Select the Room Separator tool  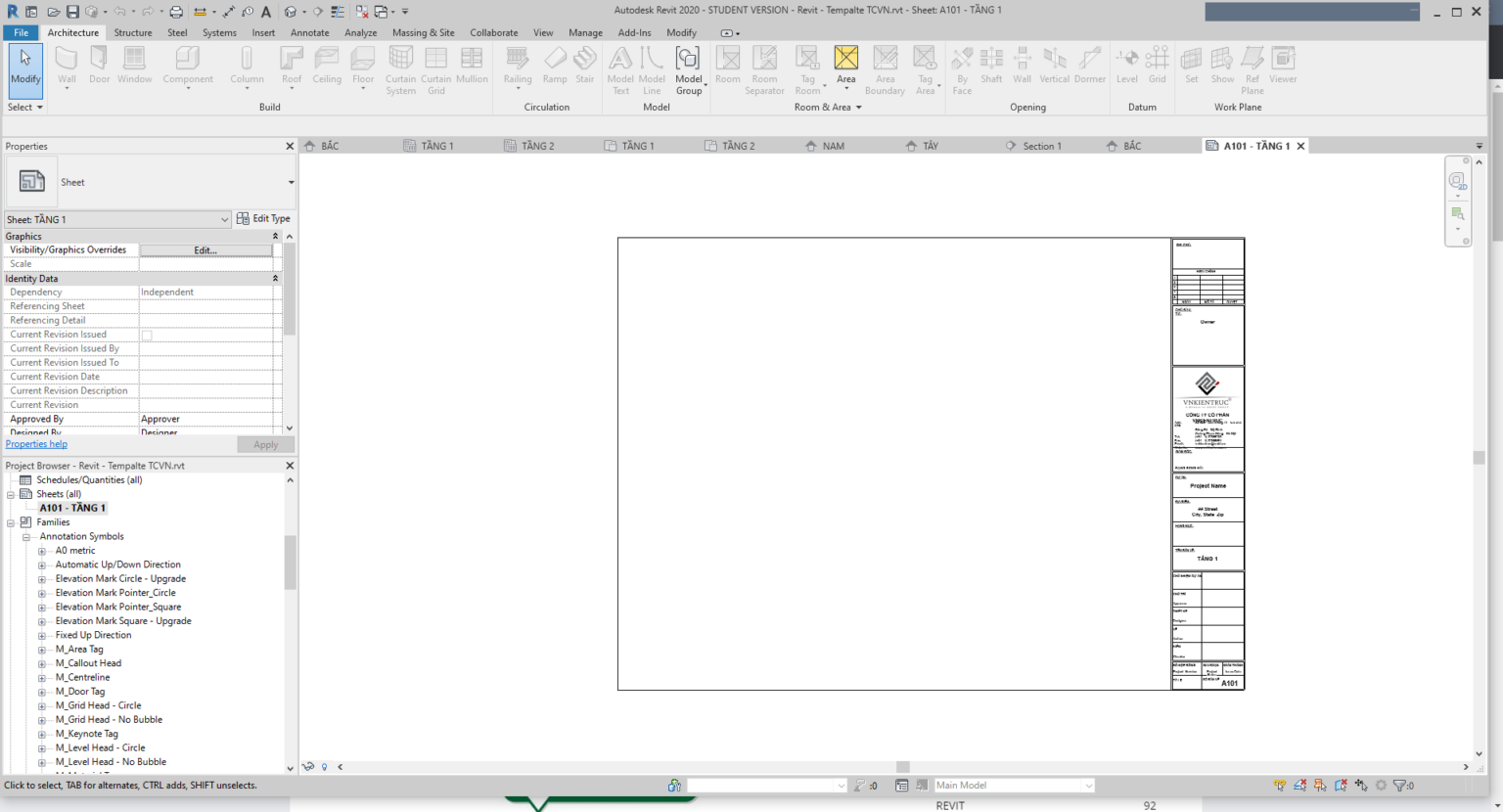[764, 66]
